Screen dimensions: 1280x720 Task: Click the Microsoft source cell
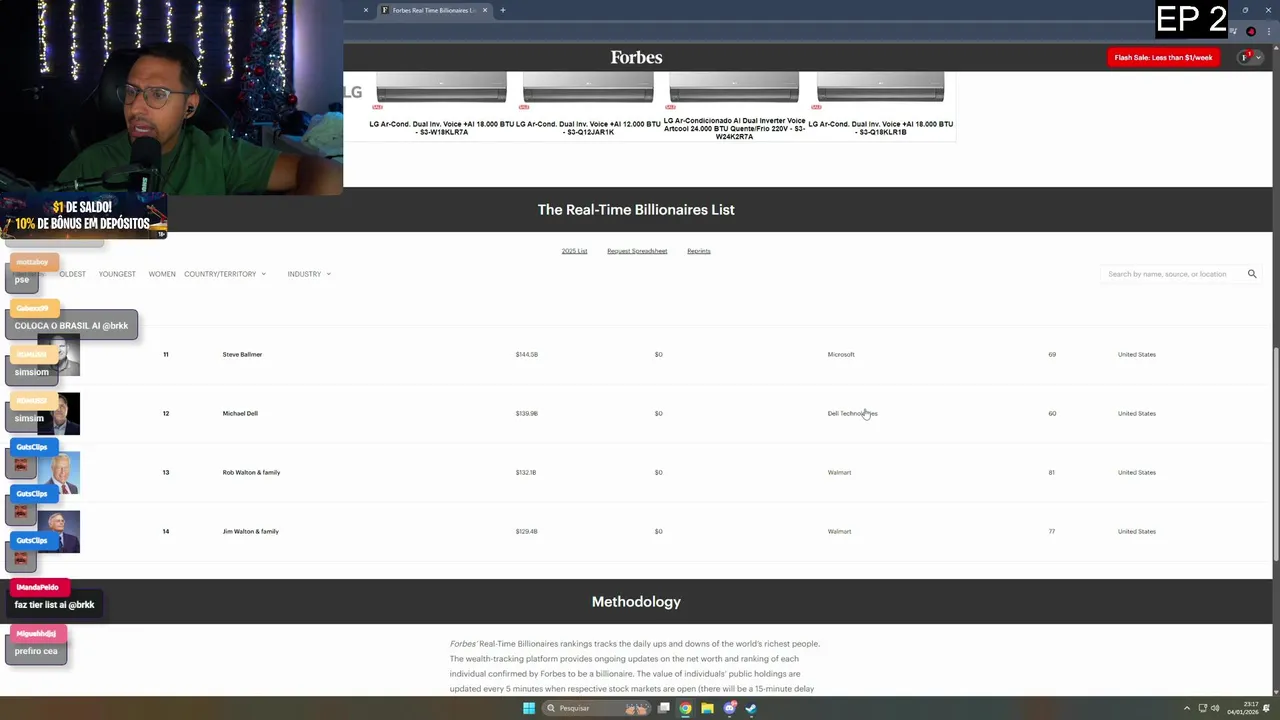coord(841,354)
